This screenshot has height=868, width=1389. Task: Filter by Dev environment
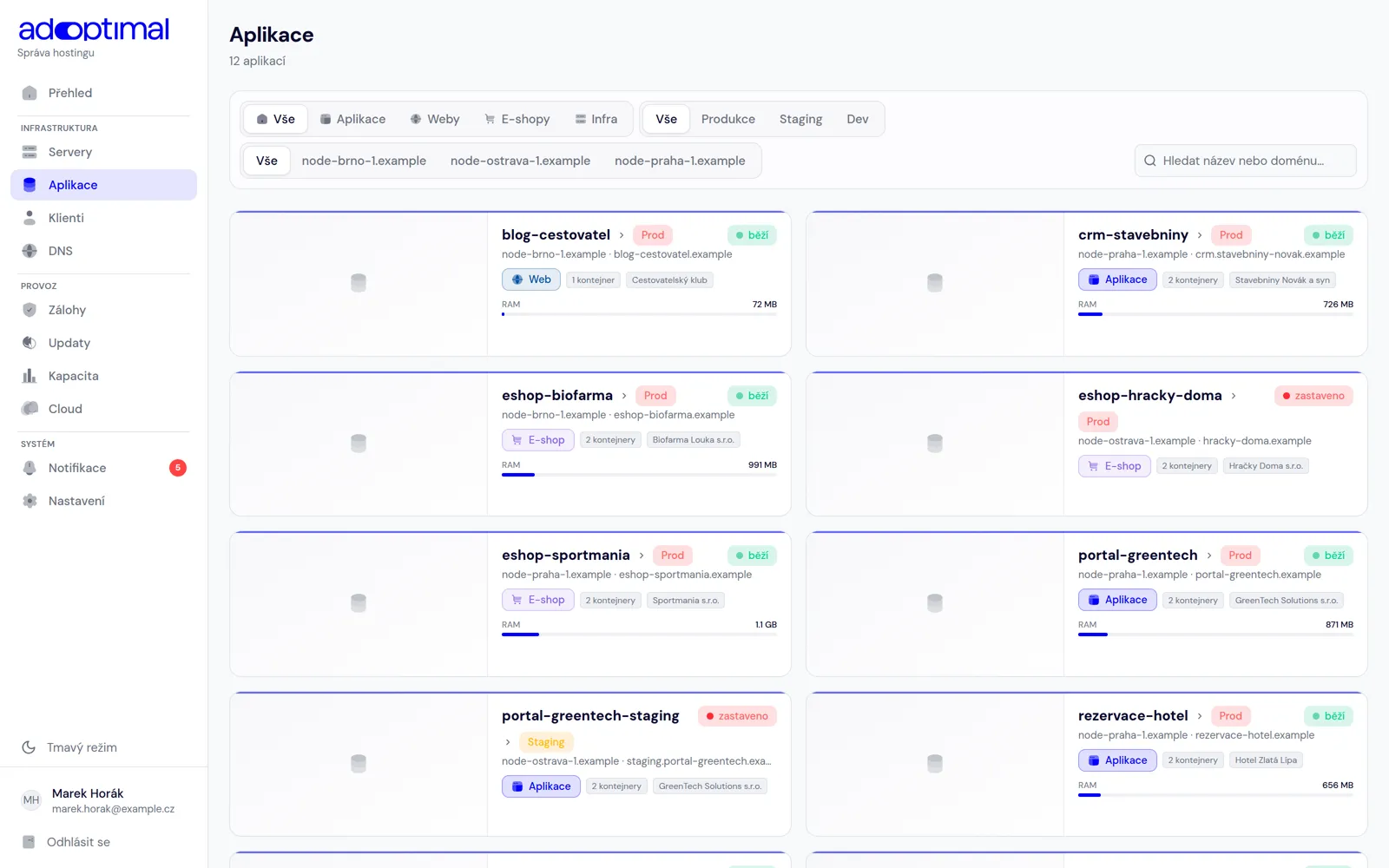[x=858, y=119]
